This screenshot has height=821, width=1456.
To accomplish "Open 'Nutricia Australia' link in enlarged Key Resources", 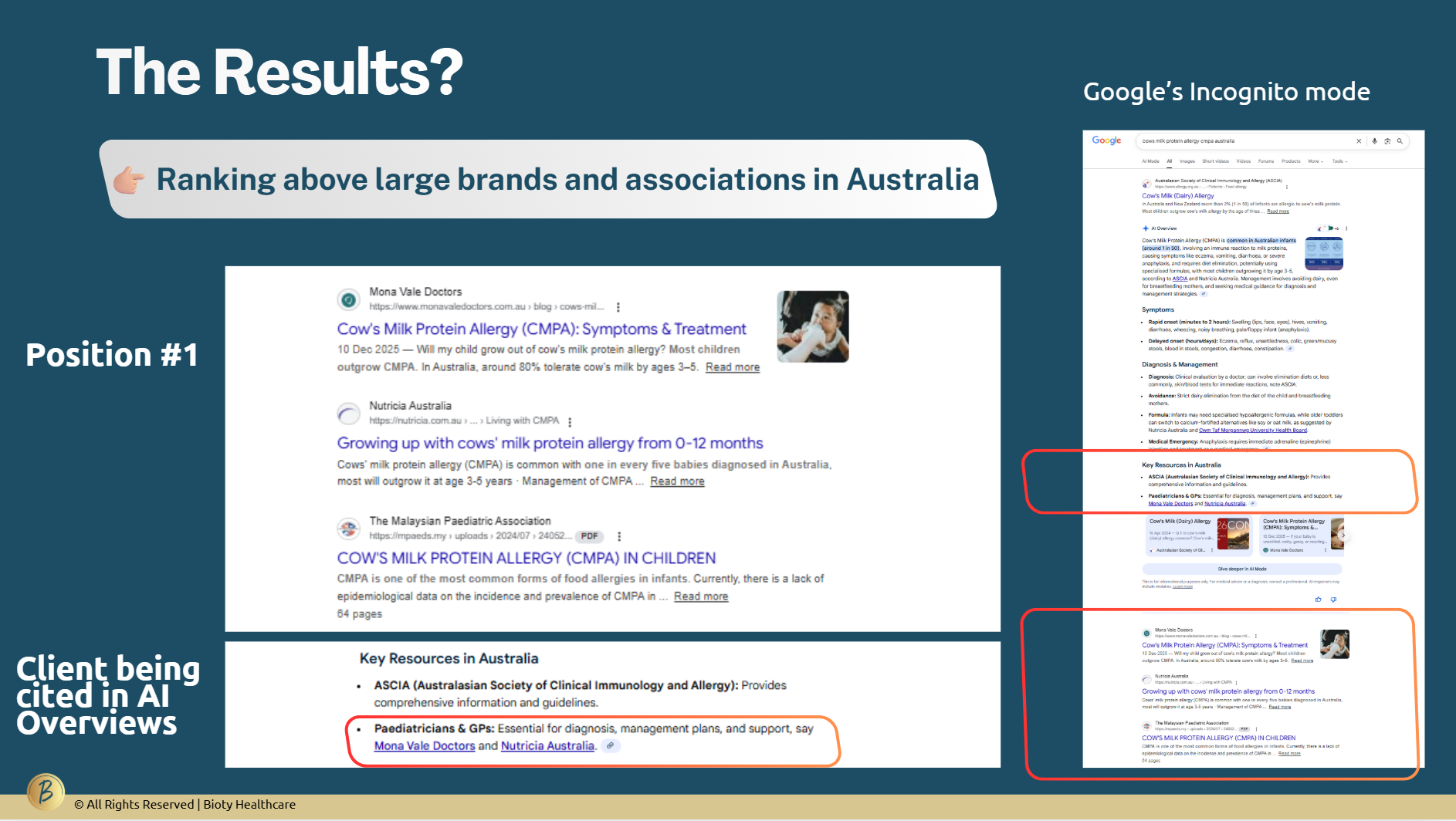I will [x=547, y=746].
